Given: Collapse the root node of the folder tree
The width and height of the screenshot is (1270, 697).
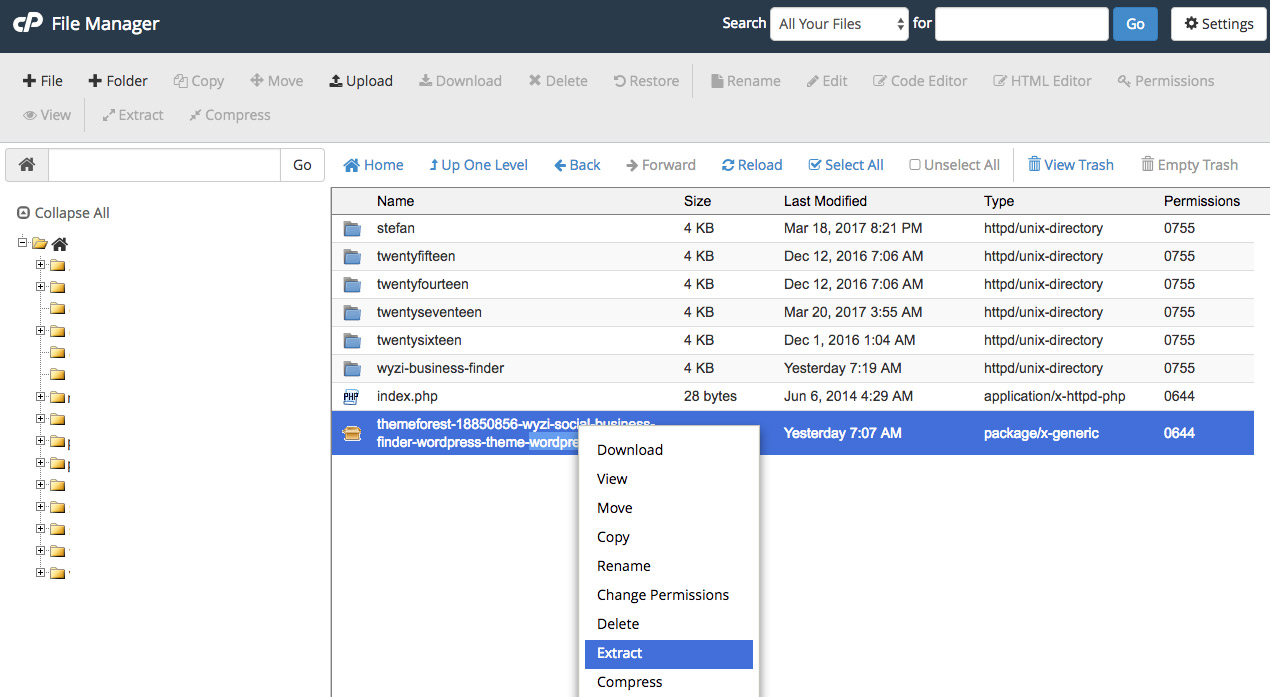Looking at the screenshot, I should 23,243.
